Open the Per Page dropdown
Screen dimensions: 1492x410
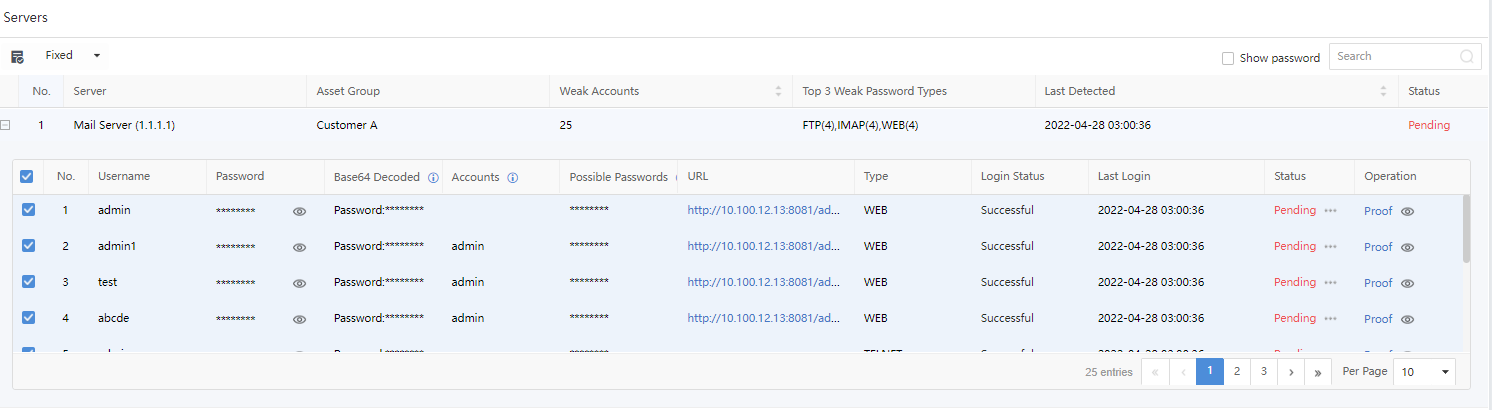pyautogui.click(x=1424, y=372)
